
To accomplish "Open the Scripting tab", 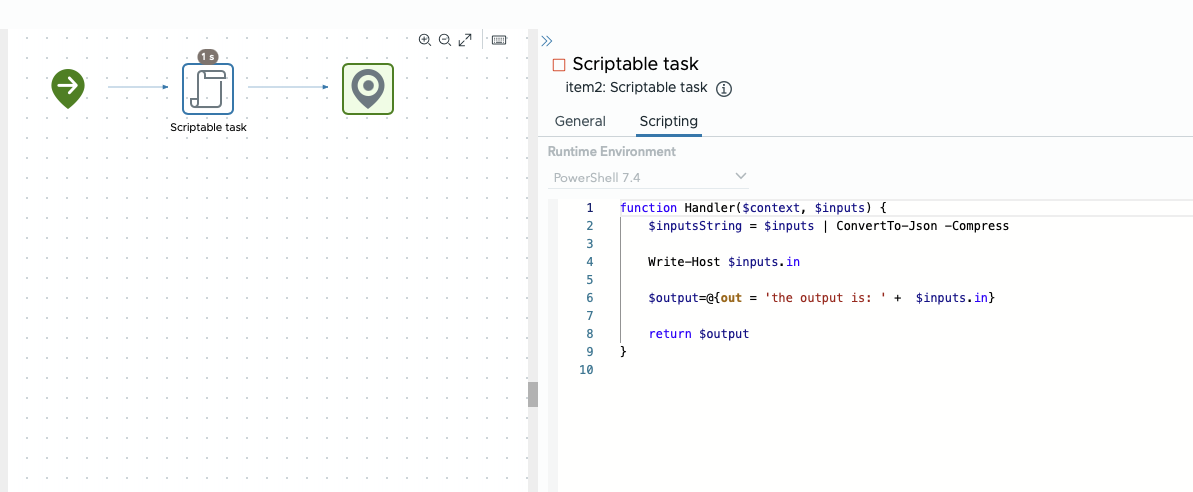I will pyautogui.click(x=669, y=121).
